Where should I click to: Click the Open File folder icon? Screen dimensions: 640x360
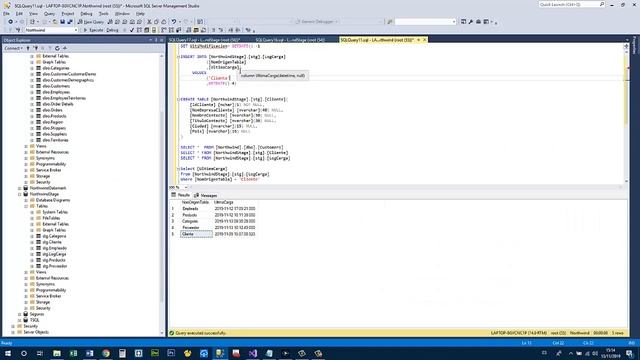point(55,22)
